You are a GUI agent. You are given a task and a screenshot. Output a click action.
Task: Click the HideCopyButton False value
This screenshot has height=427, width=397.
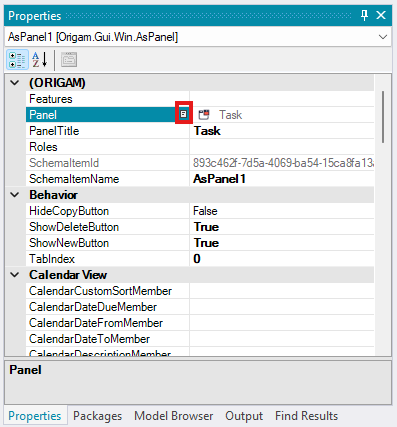click(x=205, y=211)
